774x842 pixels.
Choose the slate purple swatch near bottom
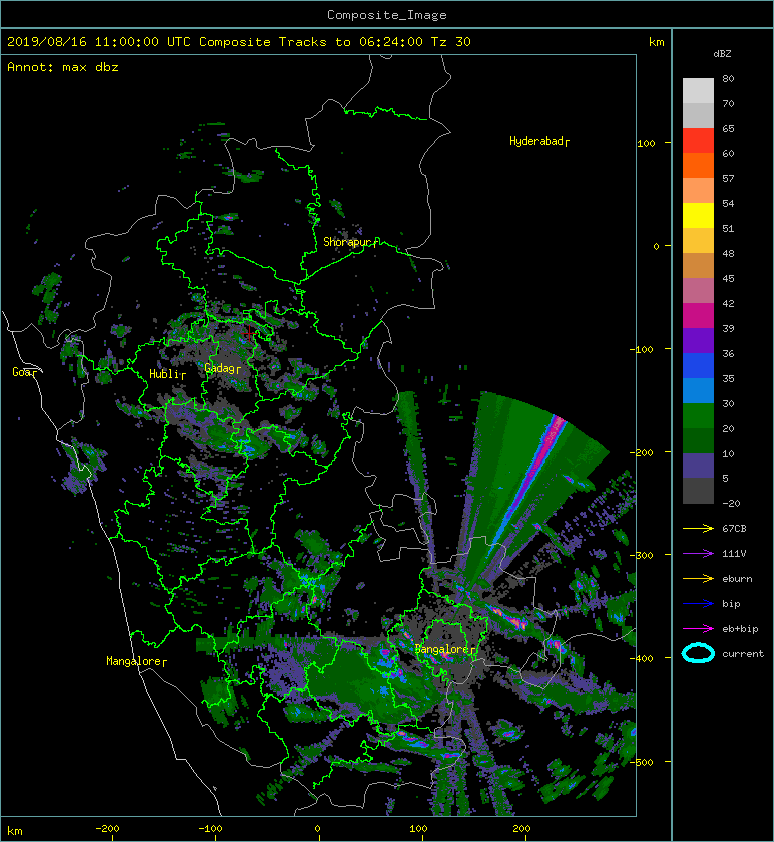tap(698, 466)
